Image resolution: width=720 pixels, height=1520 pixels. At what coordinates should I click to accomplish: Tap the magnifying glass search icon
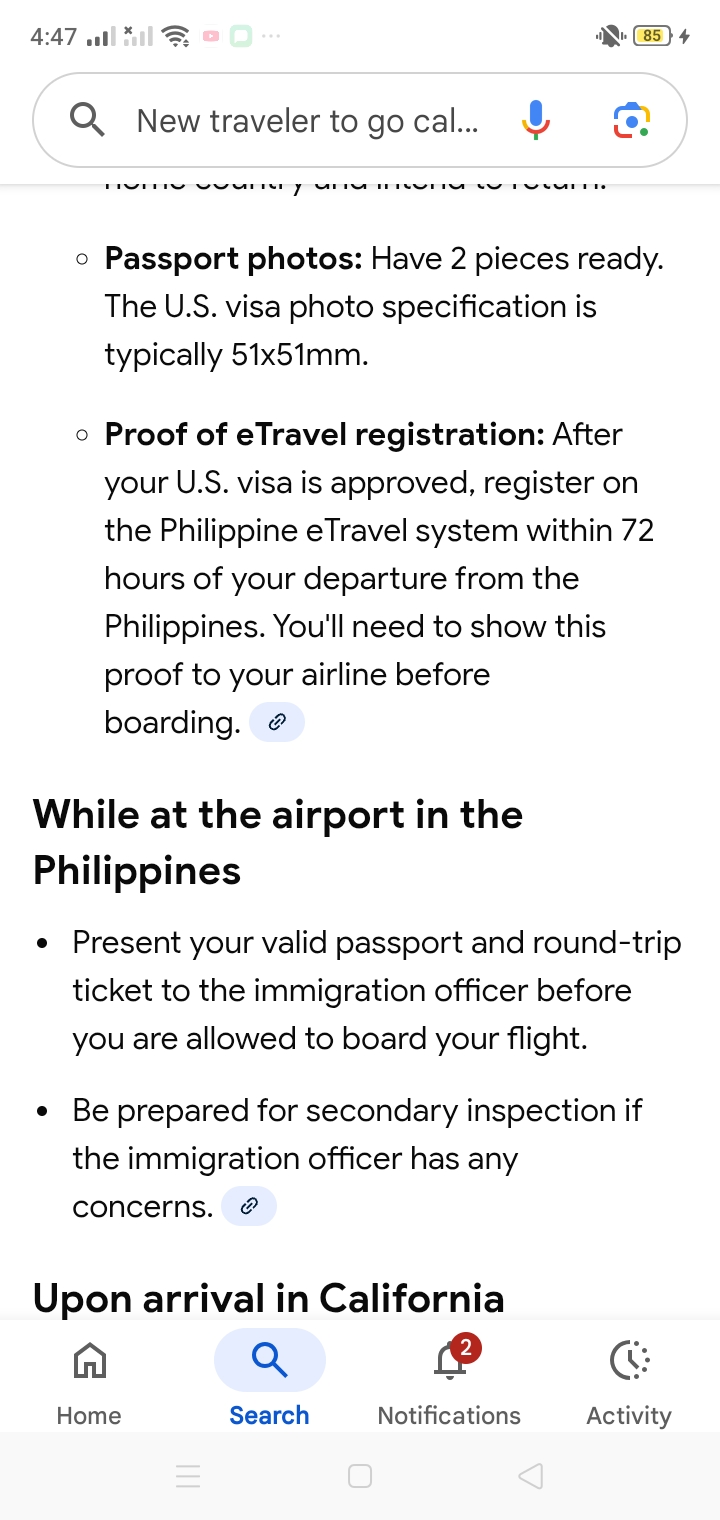coord(88,121)
